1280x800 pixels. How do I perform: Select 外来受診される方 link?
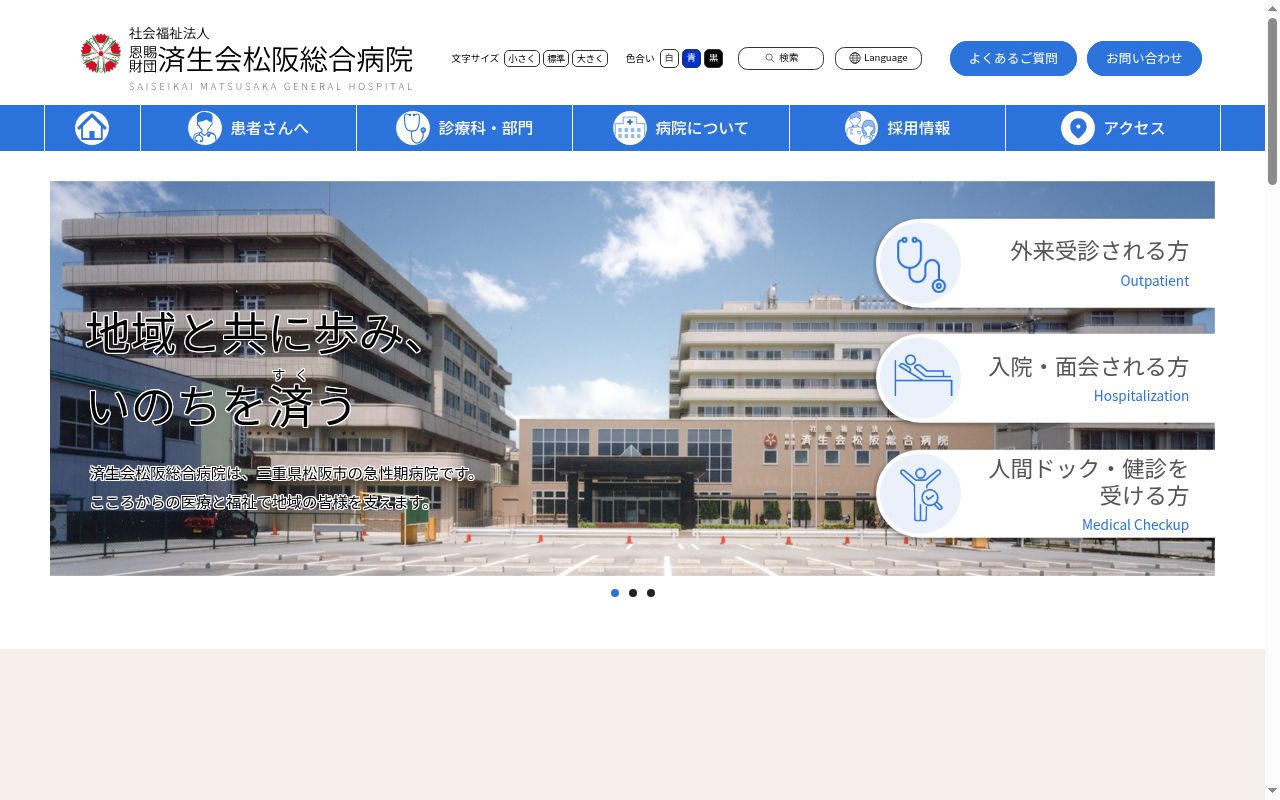[x=1046, y=263]
